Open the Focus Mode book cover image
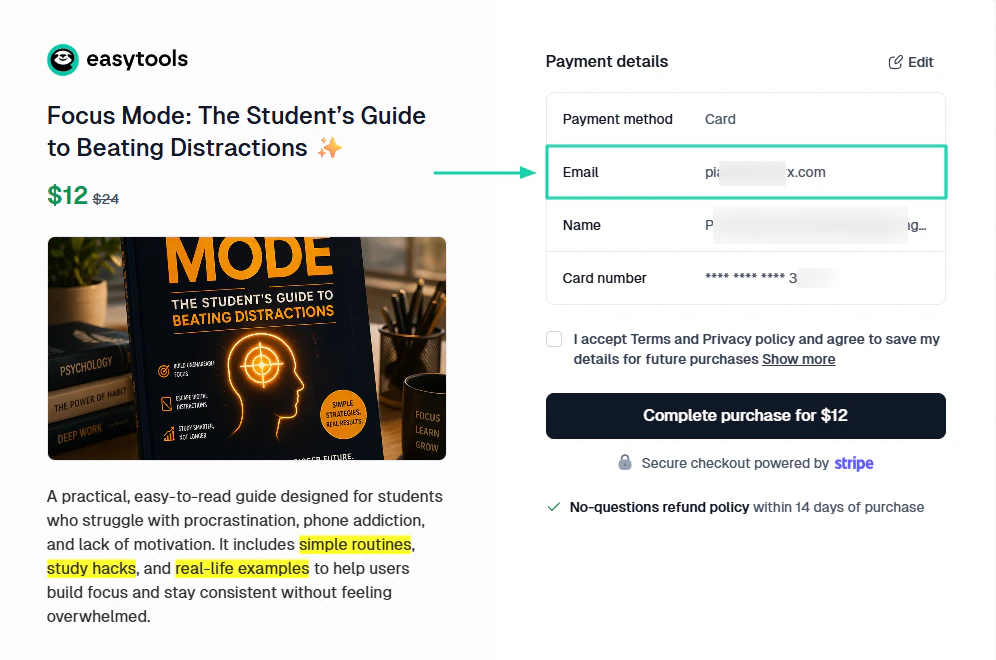 click(x=247, y=348)
